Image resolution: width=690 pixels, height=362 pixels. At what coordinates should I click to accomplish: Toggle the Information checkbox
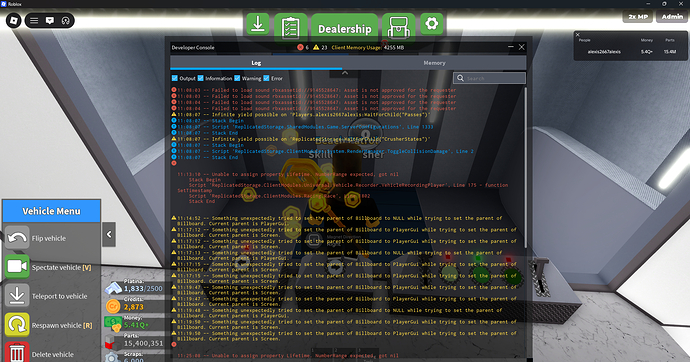[201, 78]
